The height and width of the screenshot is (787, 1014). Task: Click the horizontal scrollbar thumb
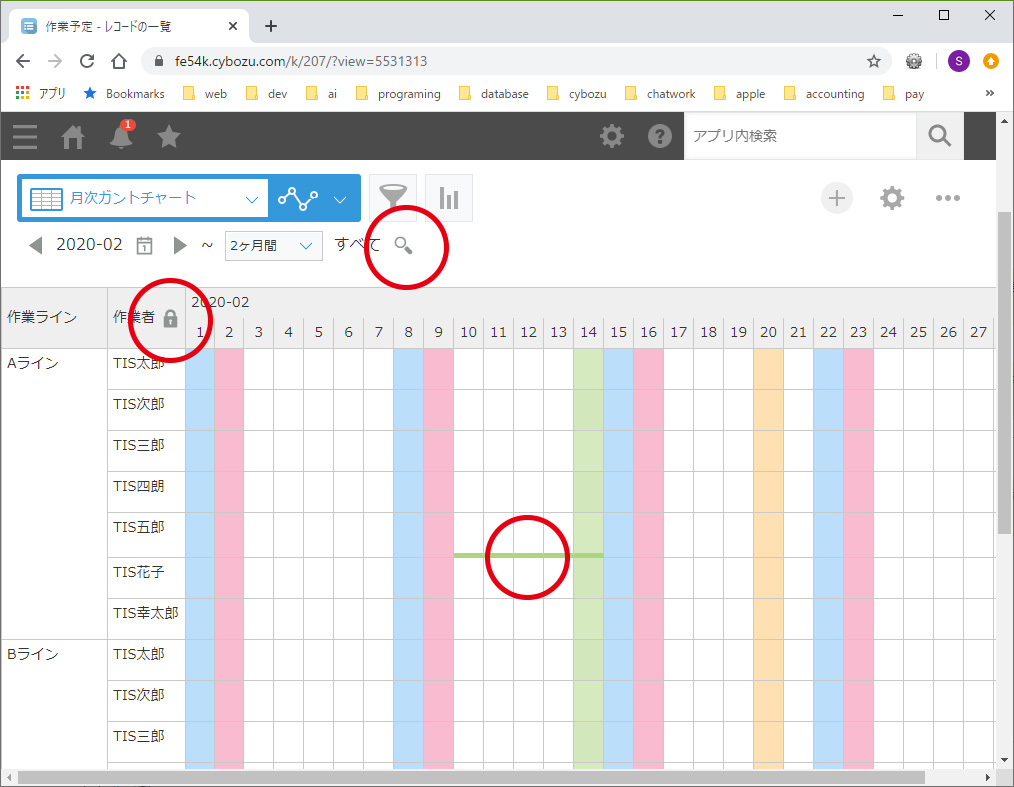pyautogui.click(x=471, y=777)
